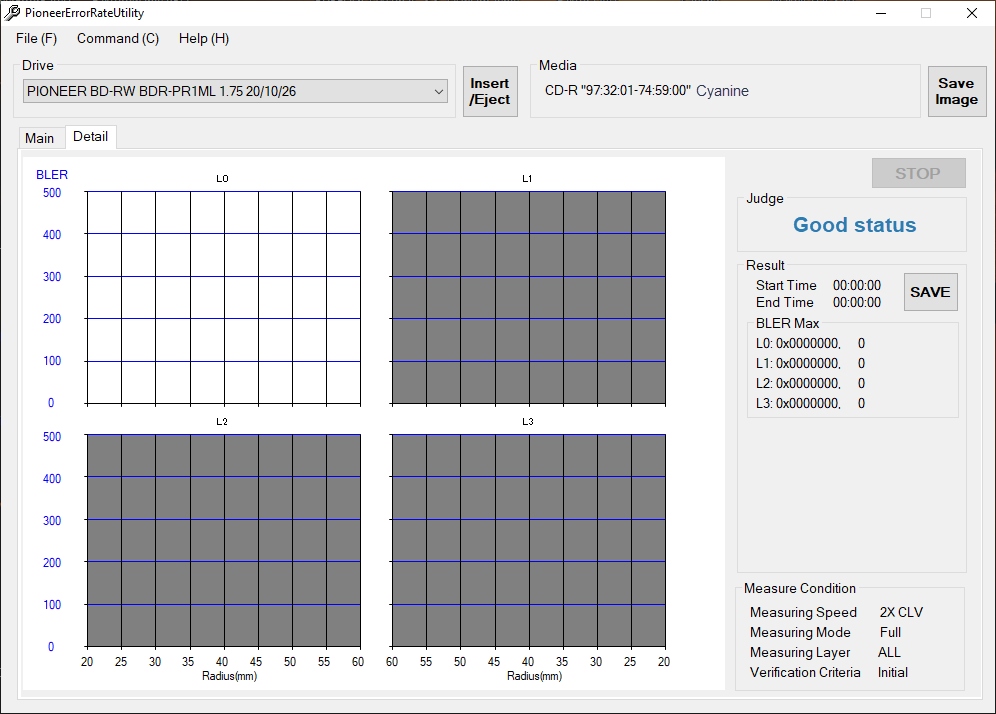
Task: Open the Help (H) menu
Action: [x=204, y=38]
